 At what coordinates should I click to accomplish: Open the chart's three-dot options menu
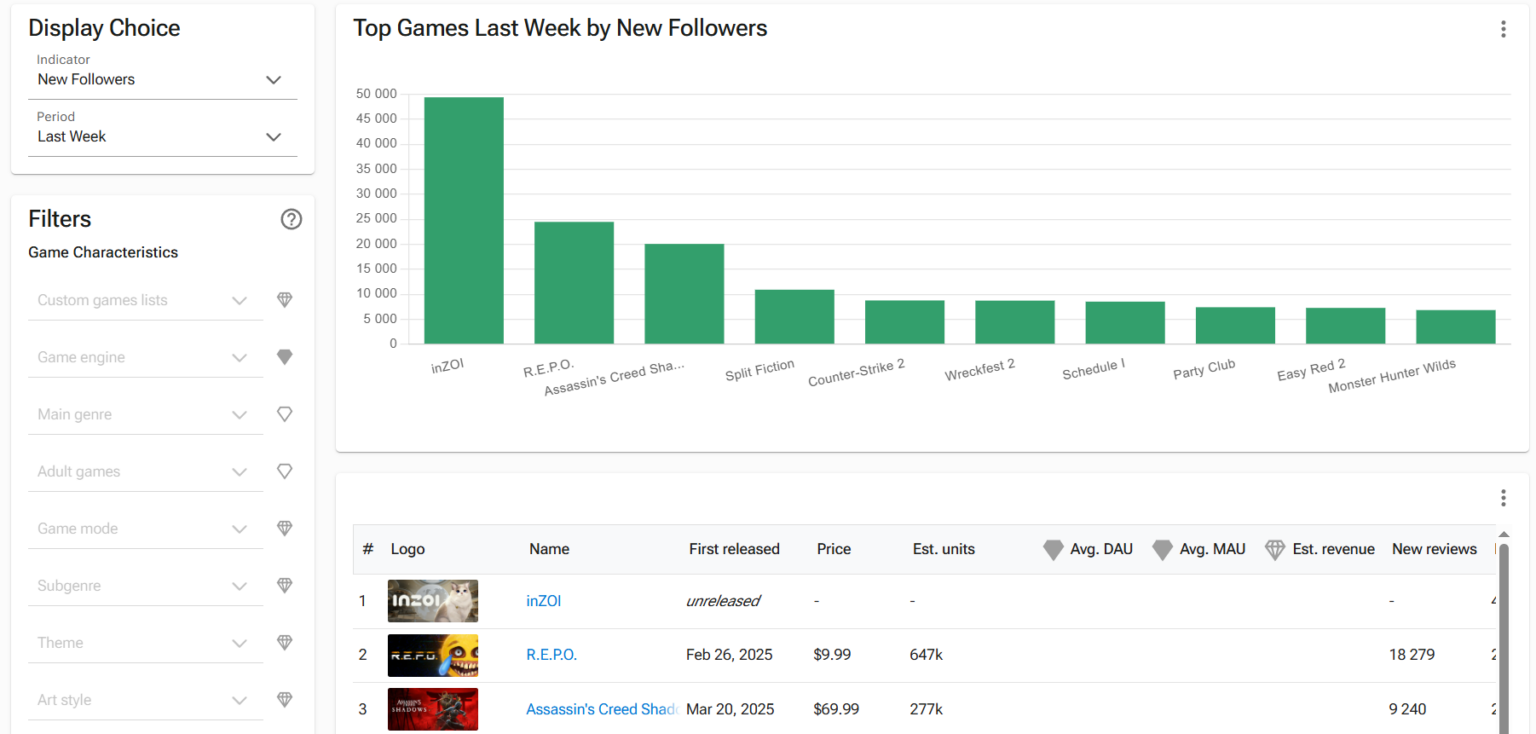pyautogui.click(x=1503, y=29)
